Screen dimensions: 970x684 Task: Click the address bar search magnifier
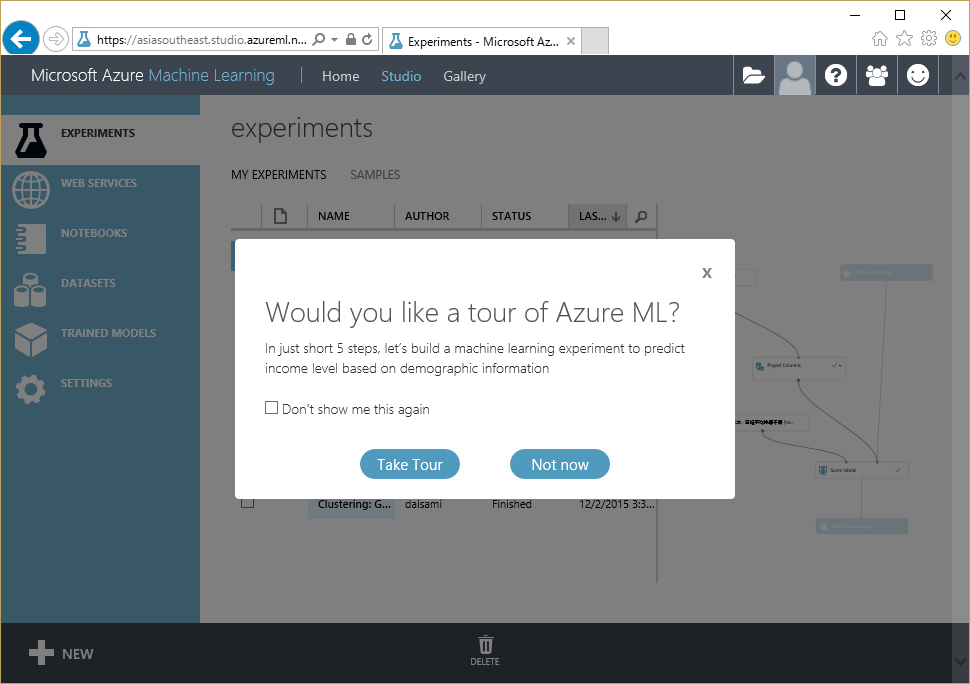click(319, 39)
